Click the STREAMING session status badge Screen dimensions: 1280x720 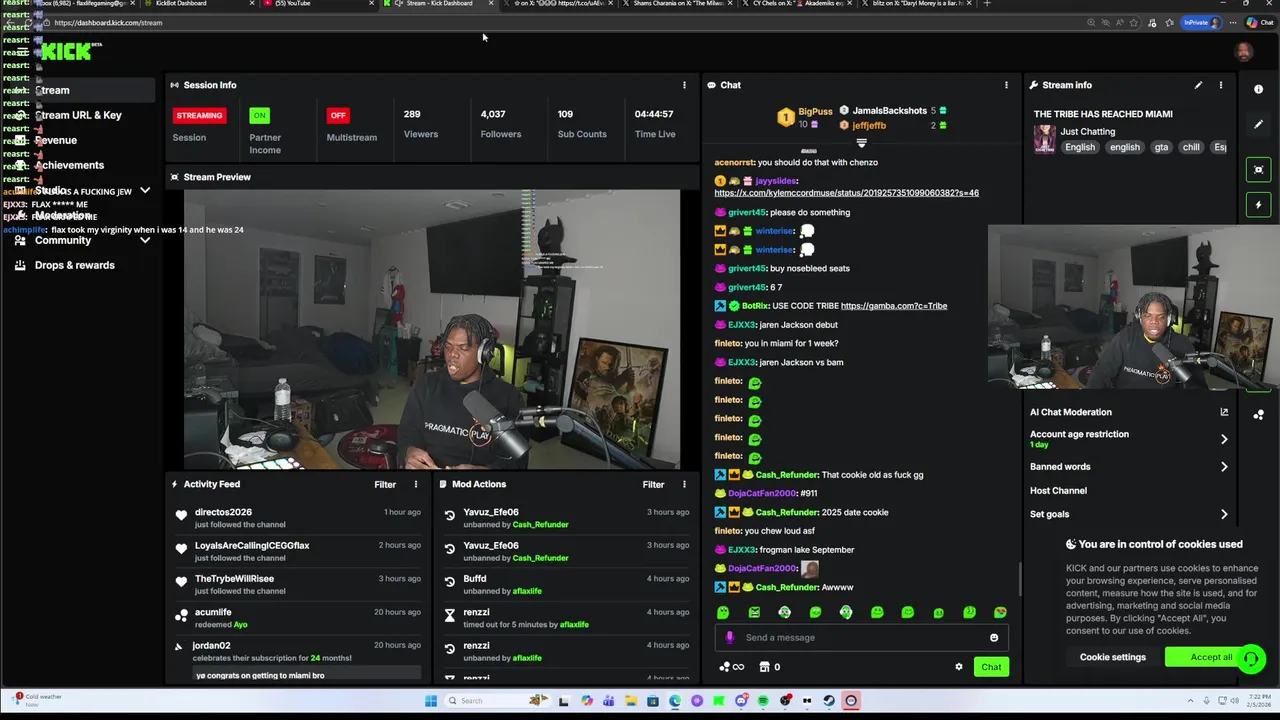coord(199,115)
